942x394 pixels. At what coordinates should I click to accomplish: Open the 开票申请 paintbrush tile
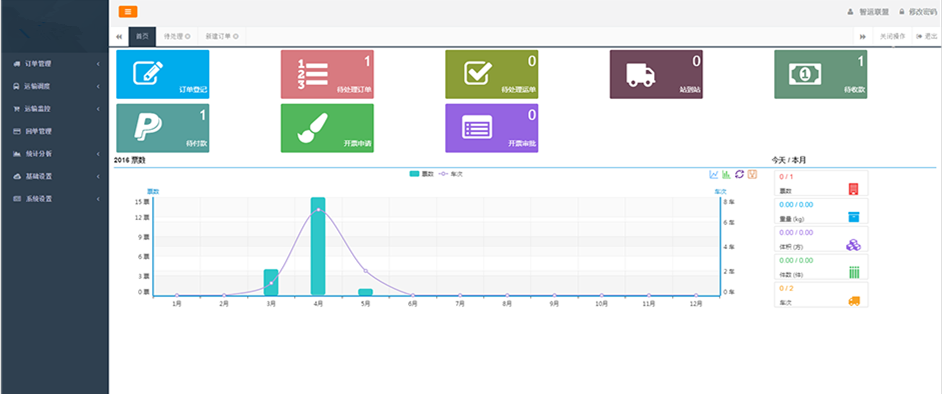pos(327,128)
